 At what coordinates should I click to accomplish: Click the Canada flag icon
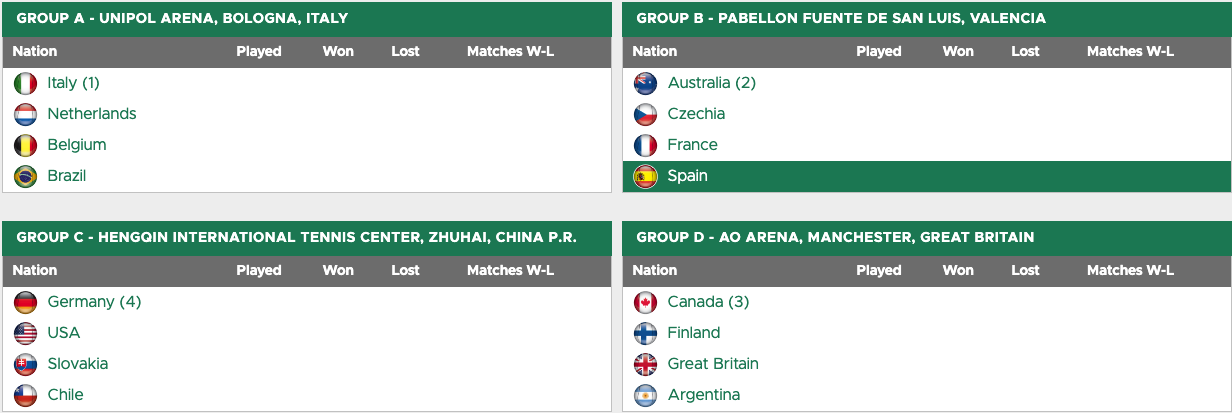pos(646,303)
